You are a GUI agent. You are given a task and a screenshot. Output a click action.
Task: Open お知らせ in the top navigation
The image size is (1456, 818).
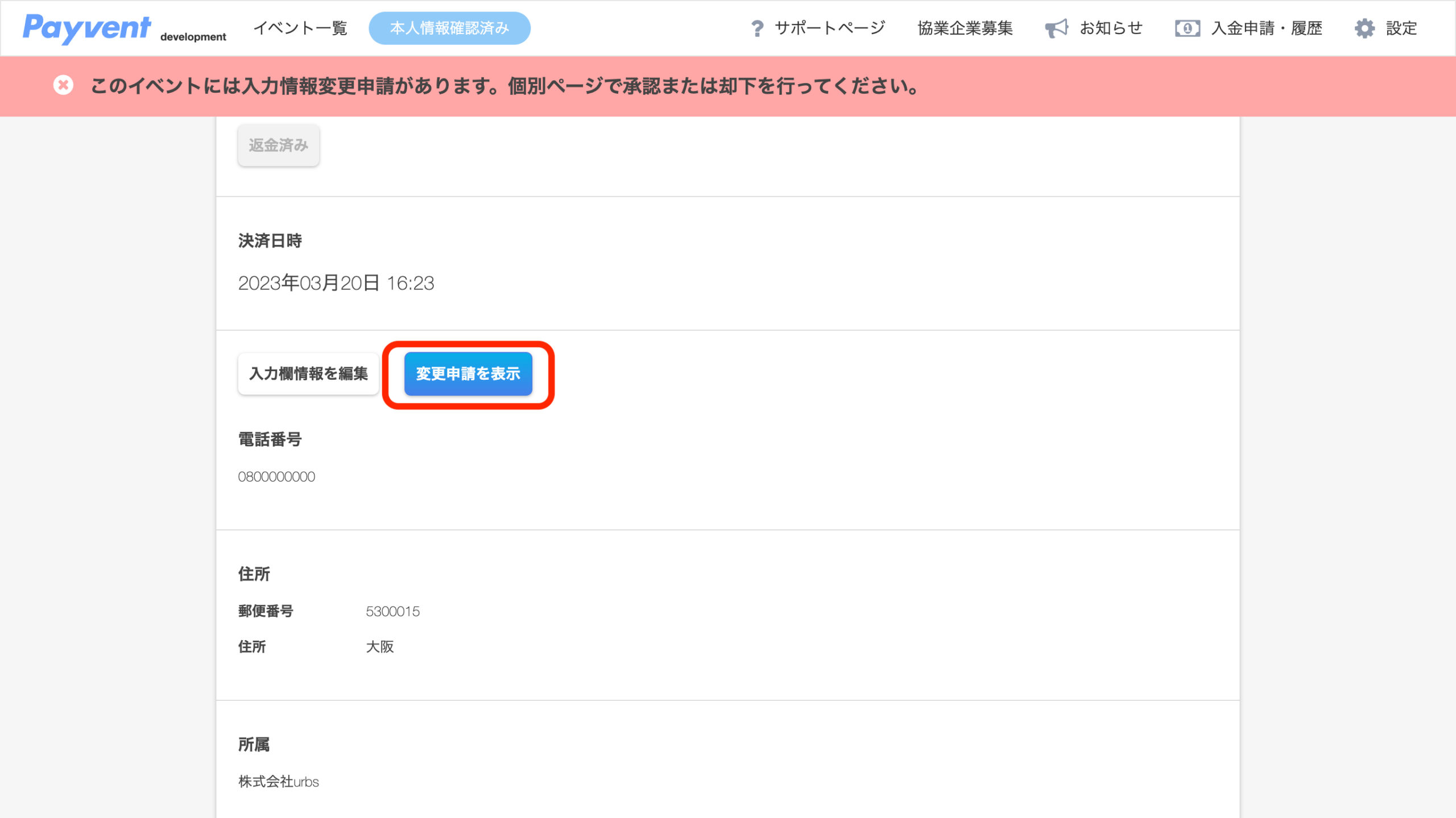pyautogui.click(x=1111, y=28)
